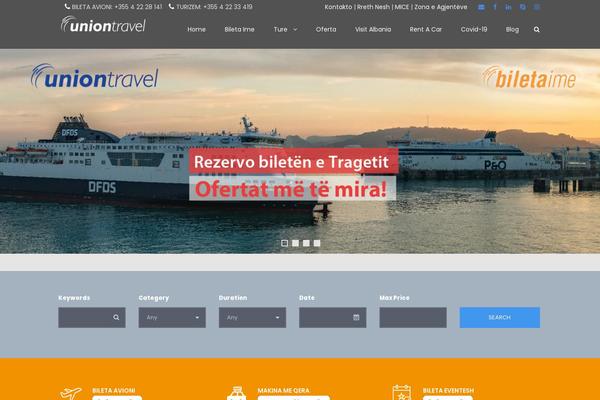Click the blue SEARCH button
The width and height of the screenshot is (600, 400).
pos(500,317)
